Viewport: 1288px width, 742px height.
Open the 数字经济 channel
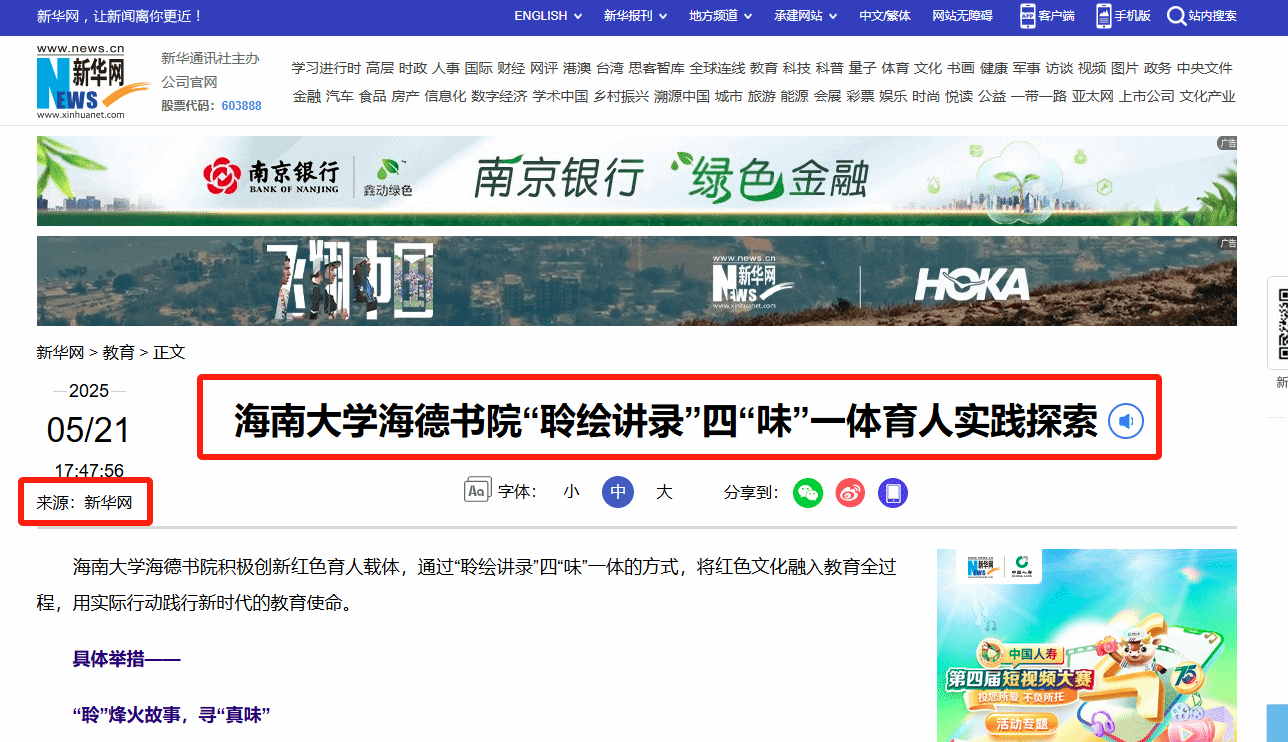499,97
